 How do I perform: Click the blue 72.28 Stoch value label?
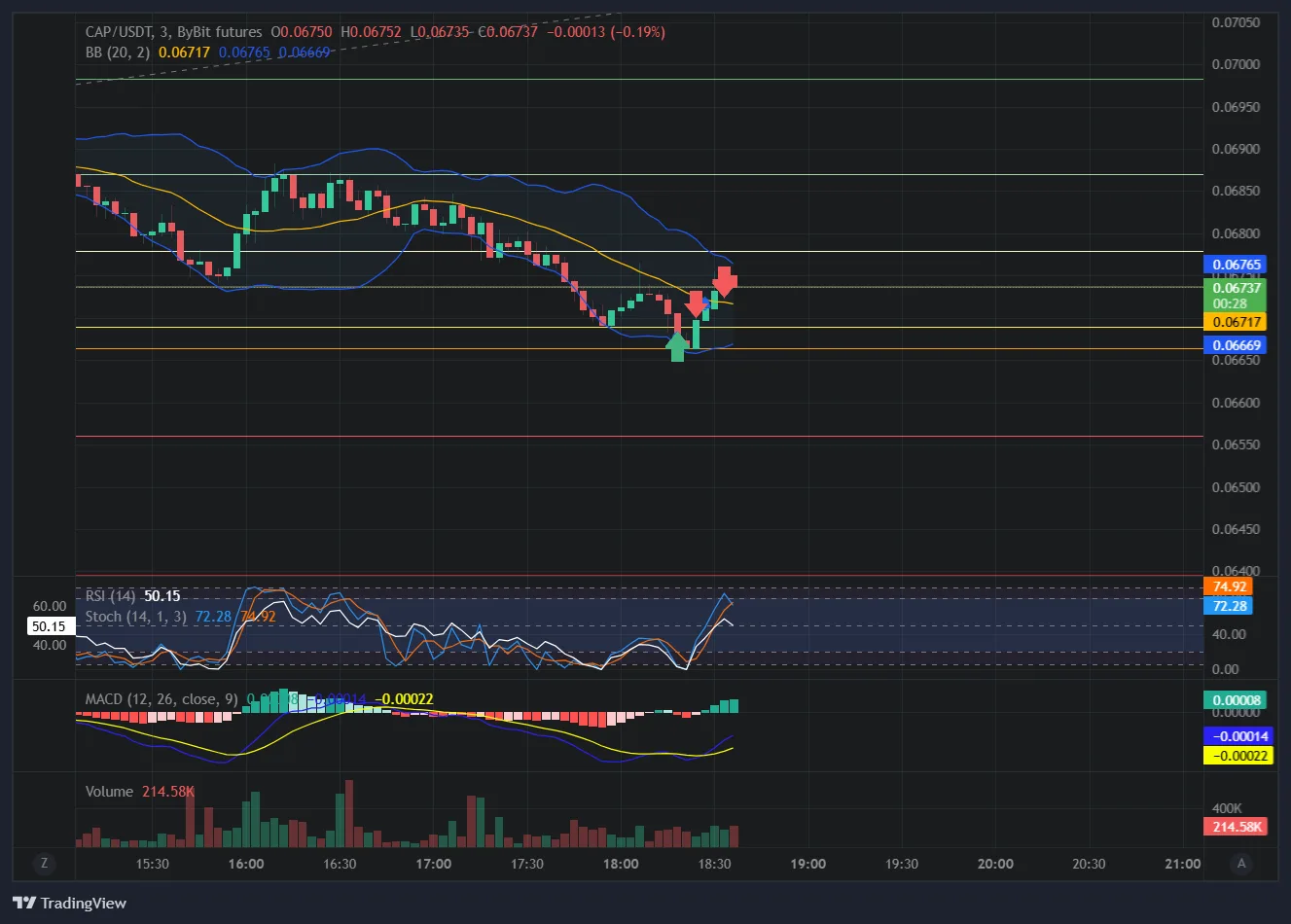click(x=1229, y=606)
